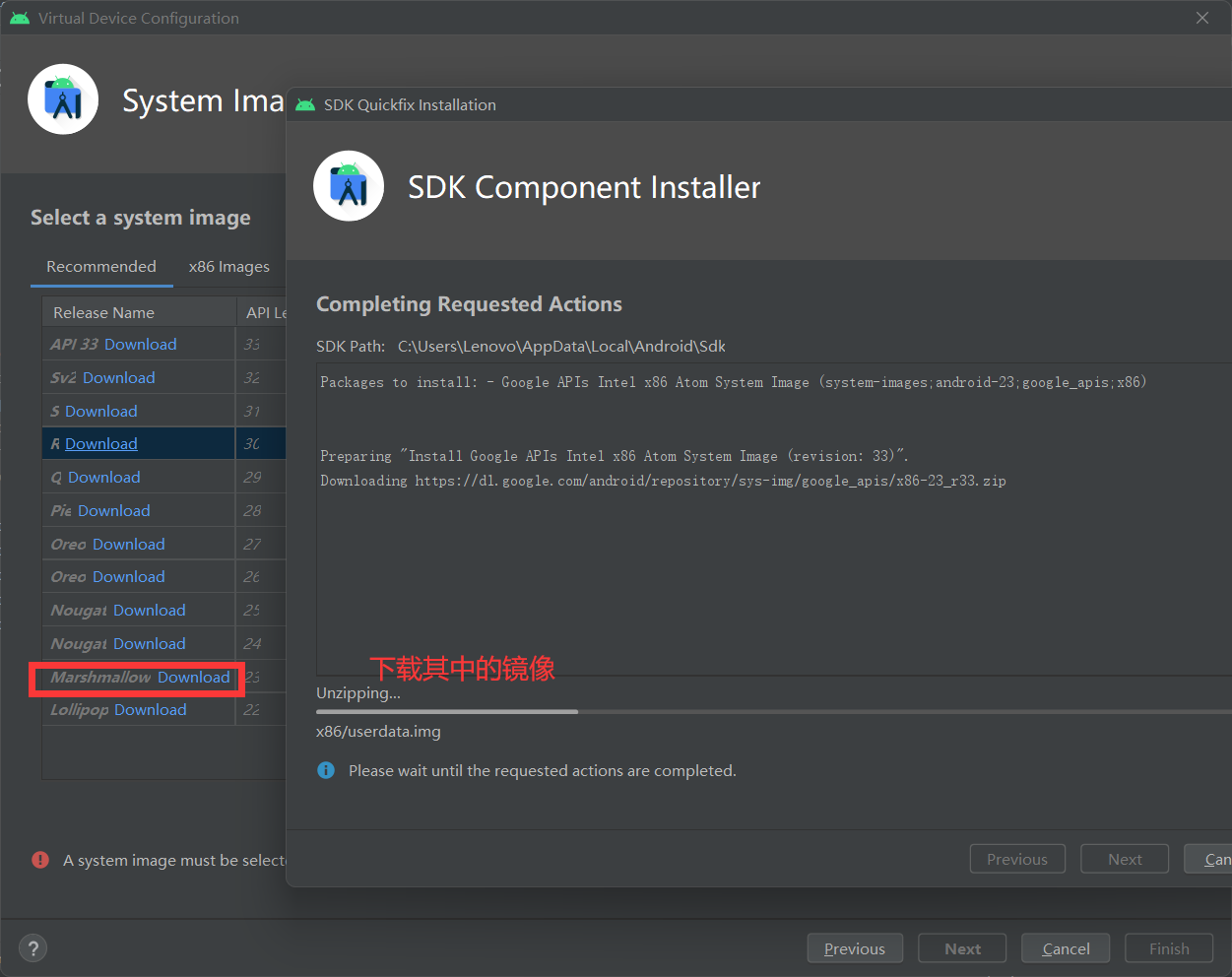Switch to the Recommended tab
Image resolution: width=1232 pixels, height=977 pixels.
coord(101,267)
